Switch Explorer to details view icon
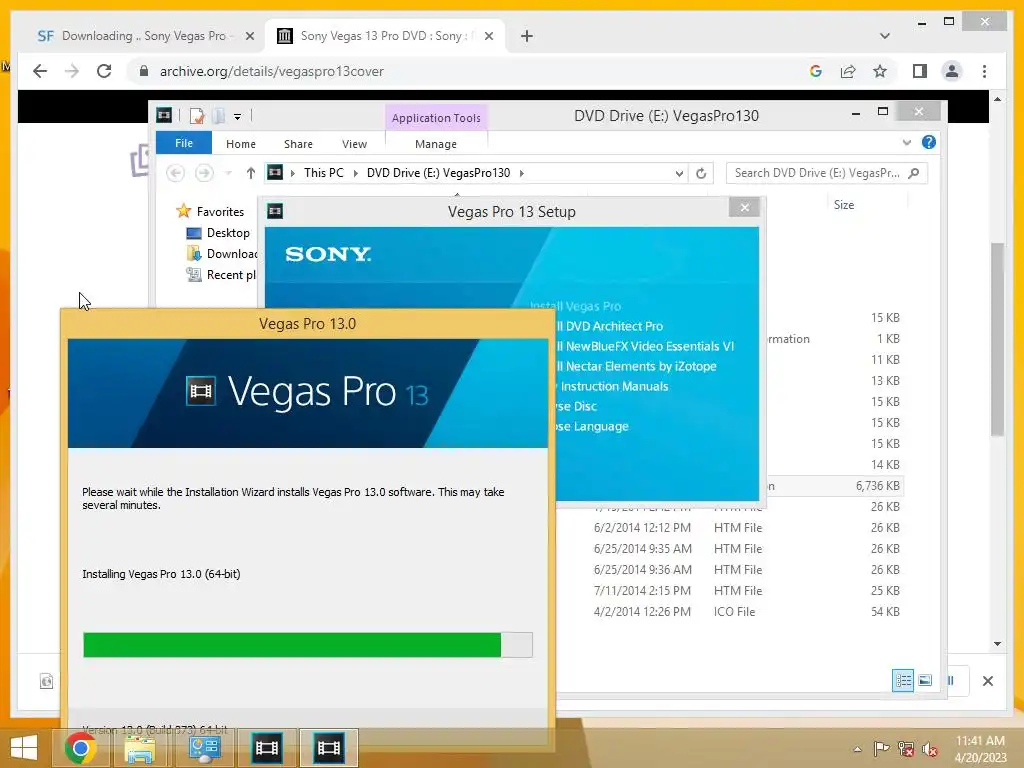 [903, 680]
